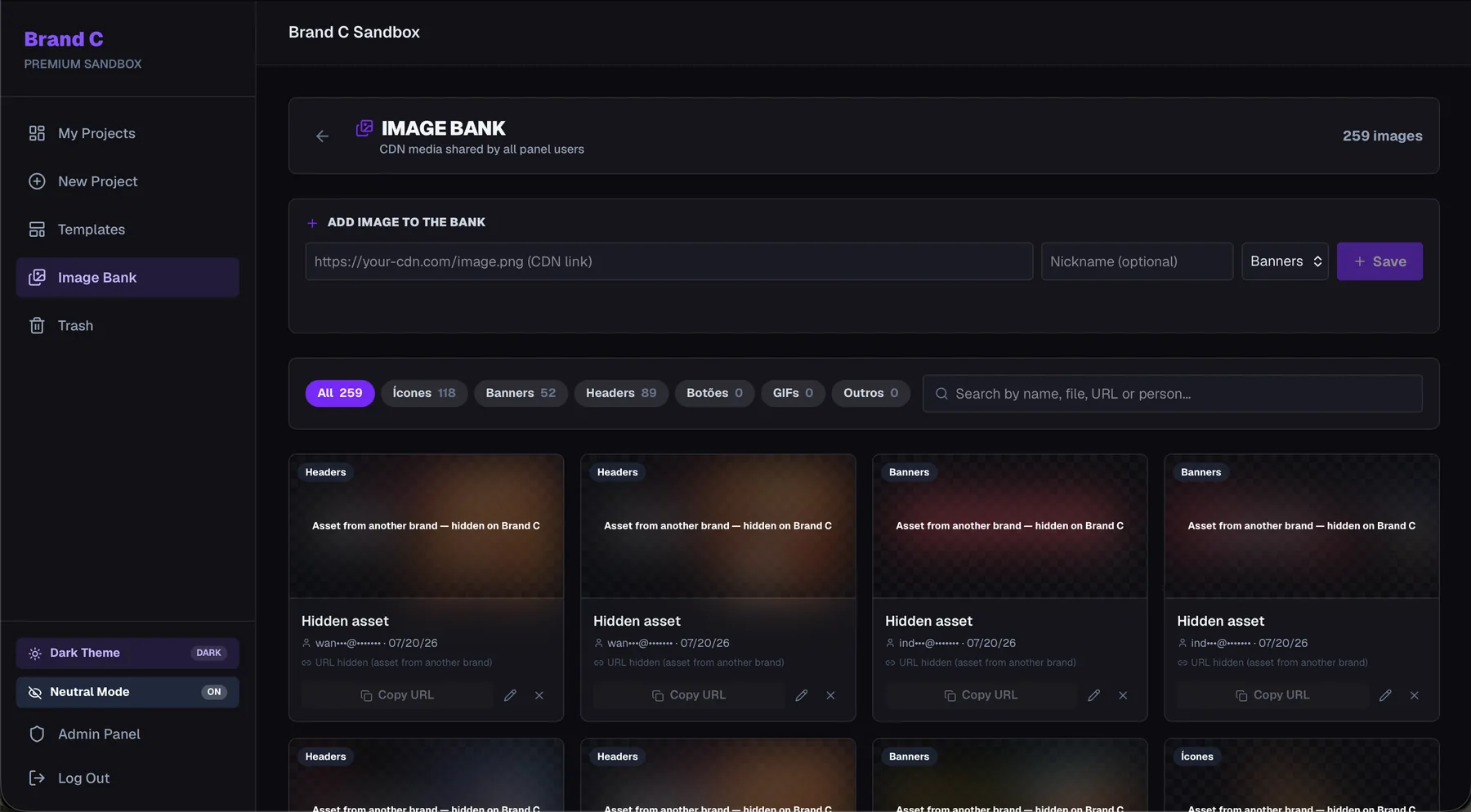Open the Banners category dropdown
This screenshot has width=1471, height=812.
pos(1285,261)
